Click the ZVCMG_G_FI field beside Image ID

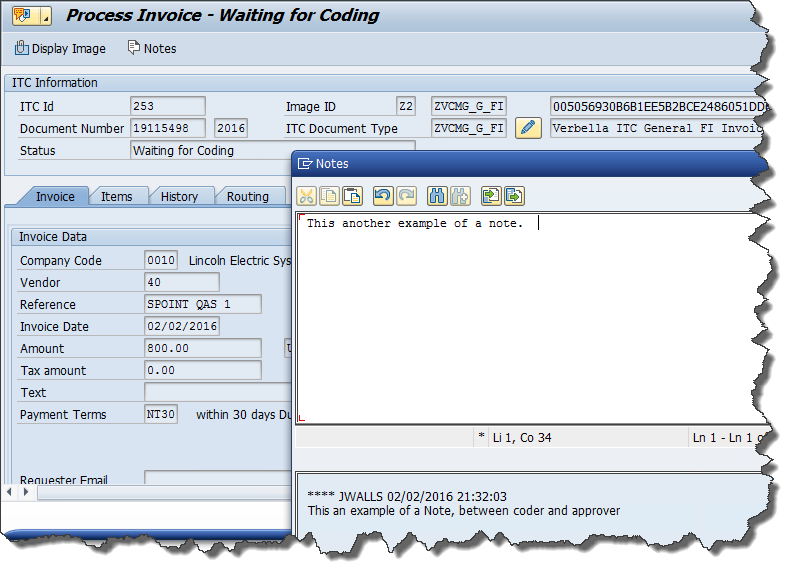(x=469, y=106)
